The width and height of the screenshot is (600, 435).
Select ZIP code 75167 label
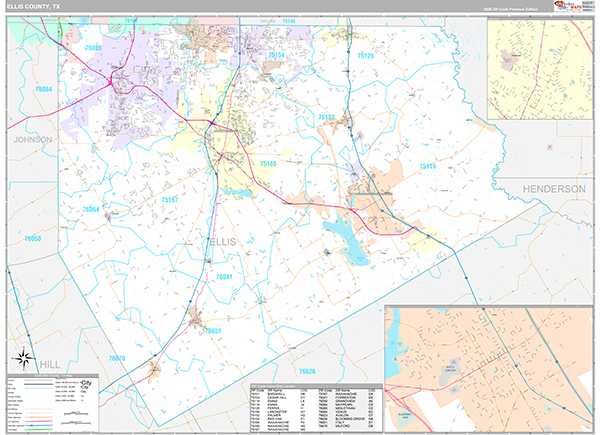click(x=170, y=199)
